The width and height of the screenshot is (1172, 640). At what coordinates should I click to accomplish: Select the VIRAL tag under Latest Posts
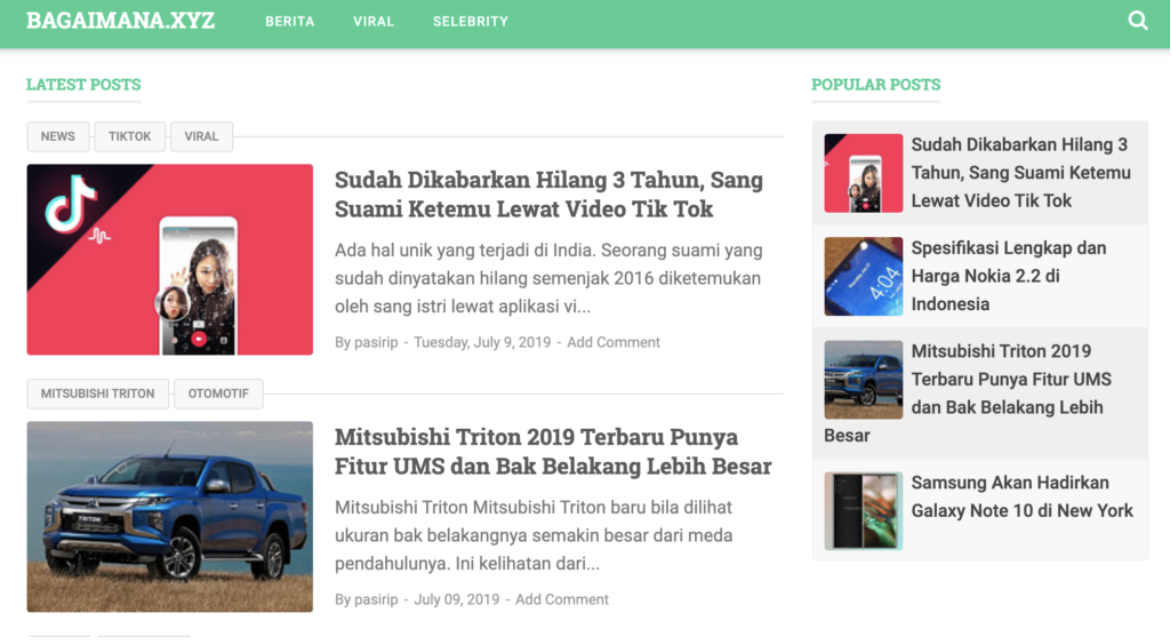(201, 136)
